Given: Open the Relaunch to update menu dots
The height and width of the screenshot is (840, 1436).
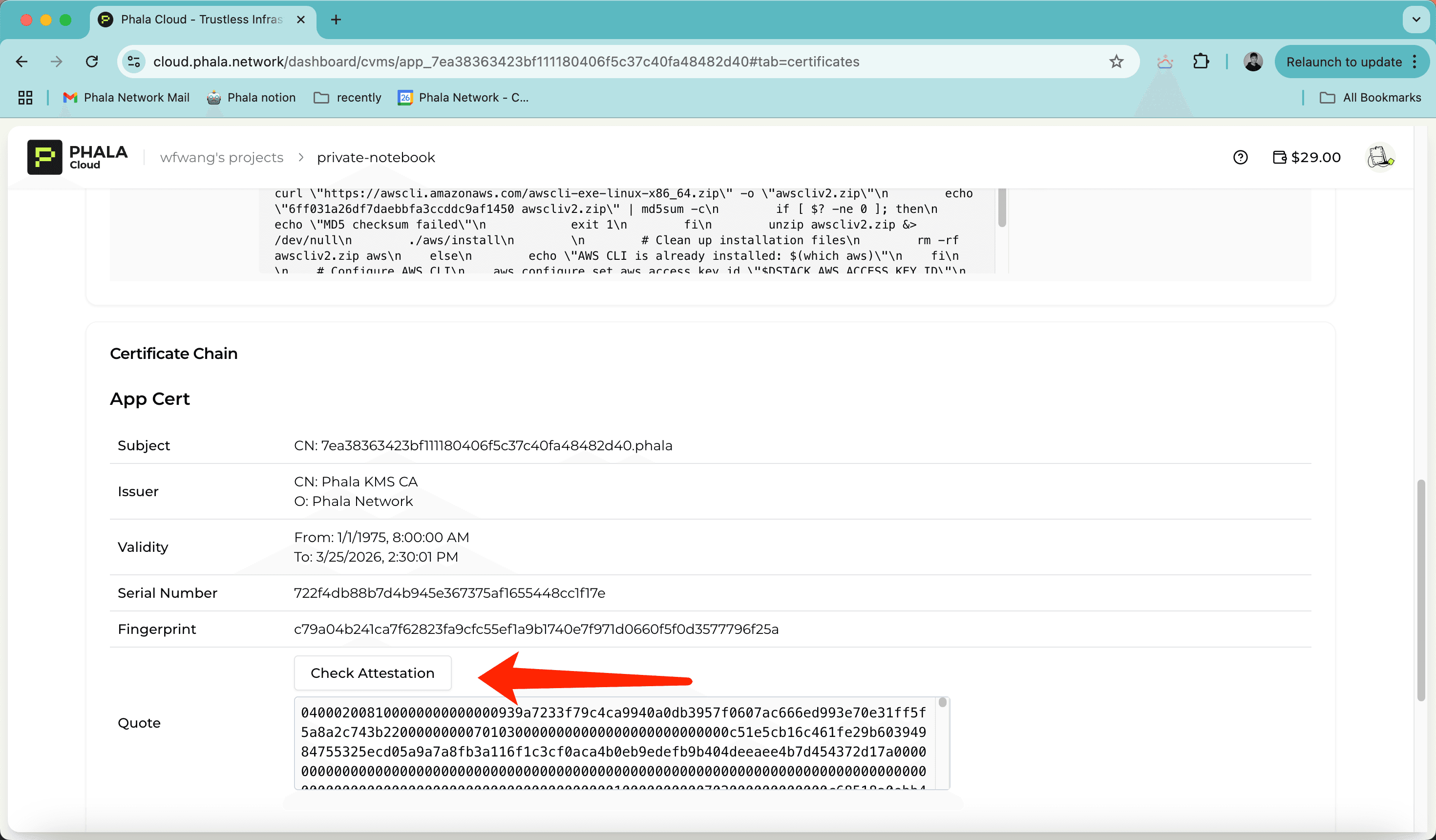Looking at the screenshot, I should click(x=1415, y=62).
